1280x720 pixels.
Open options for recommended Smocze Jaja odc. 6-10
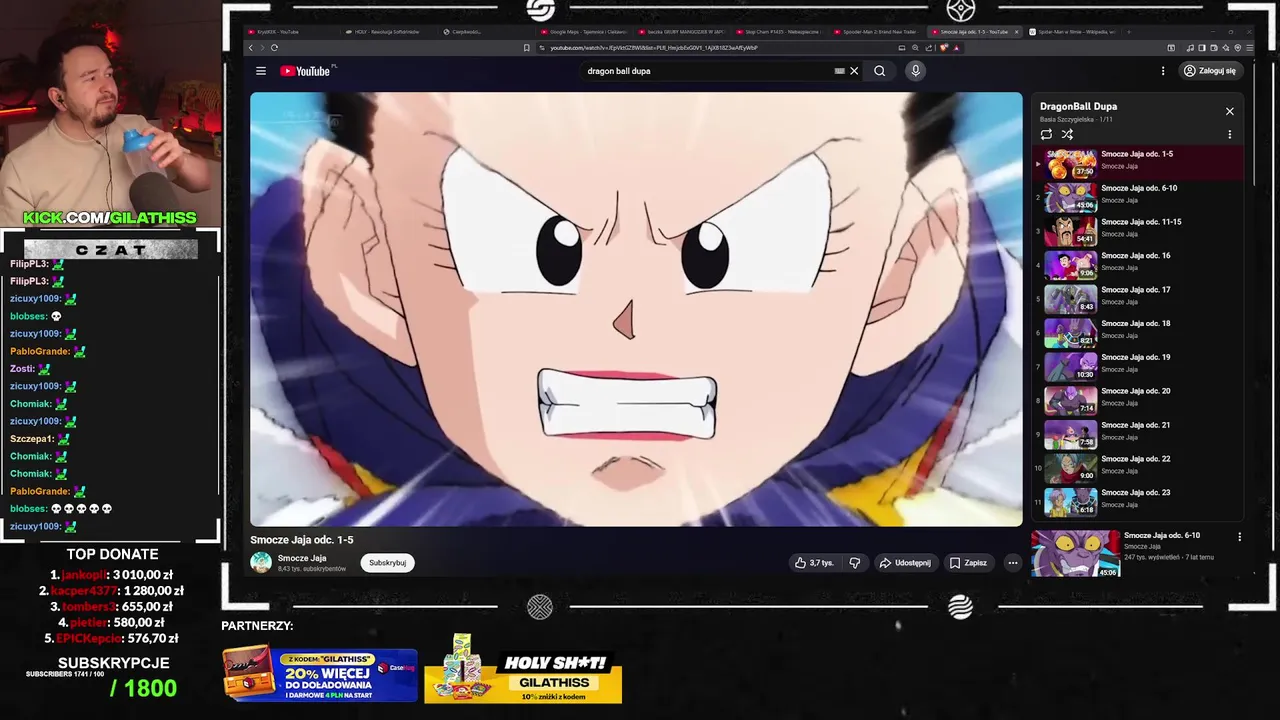click(1240, 537)
